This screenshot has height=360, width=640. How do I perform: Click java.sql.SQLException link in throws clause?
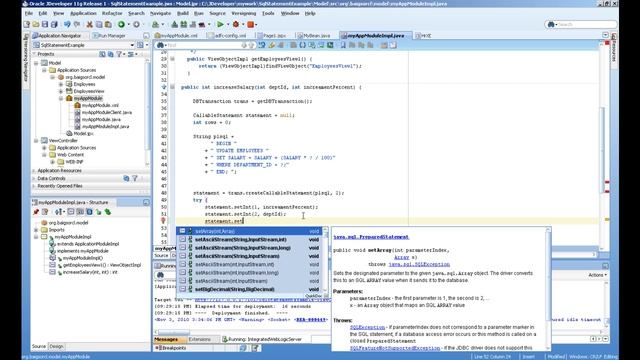[x=419, y=264]
